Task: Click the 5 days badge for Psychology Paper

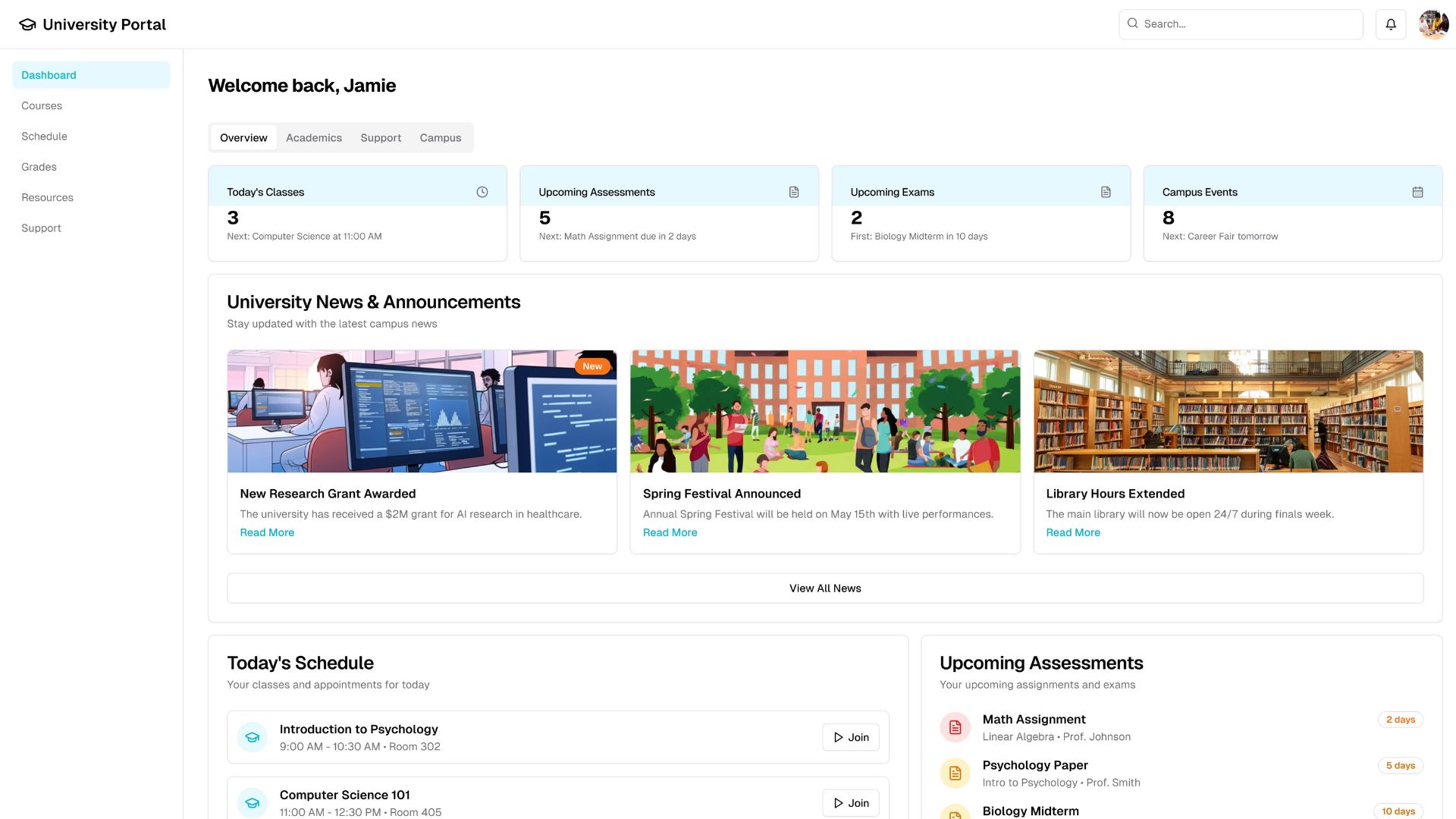Action: pos(1401,766)
